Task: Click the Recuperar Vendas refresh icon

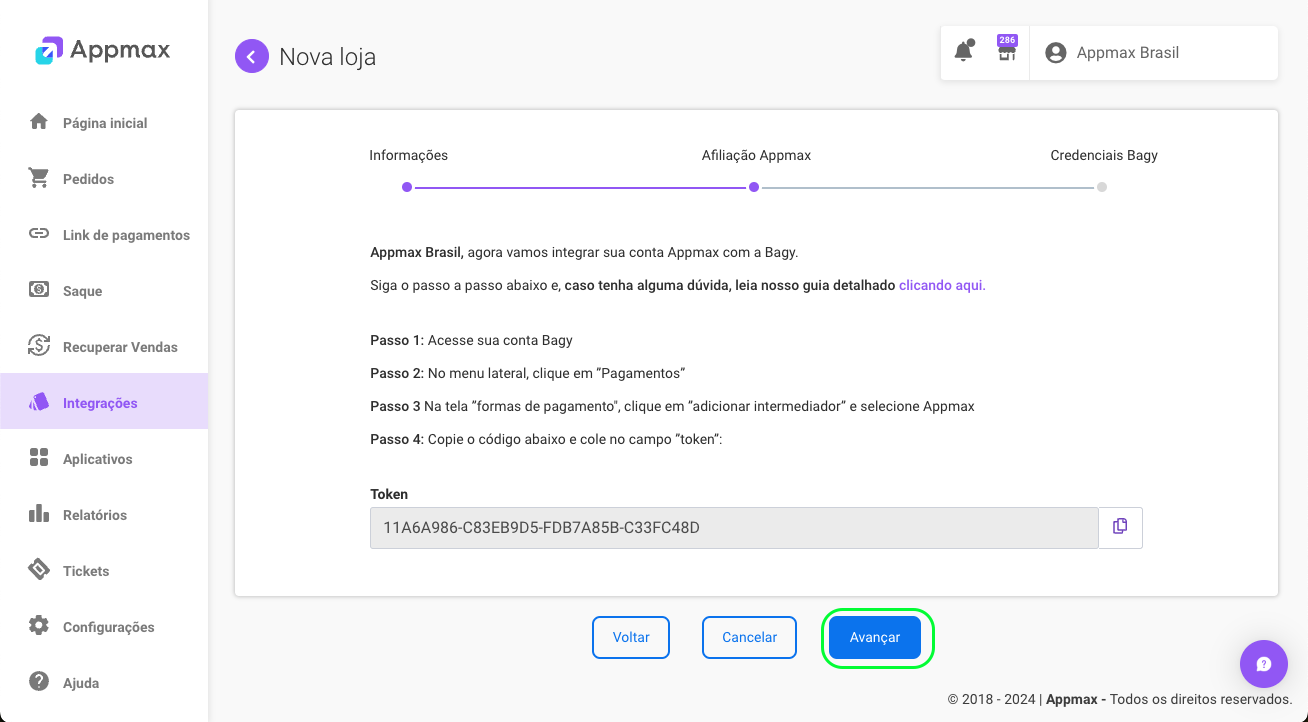Action: pyautogui.click(x=39, y=346)
